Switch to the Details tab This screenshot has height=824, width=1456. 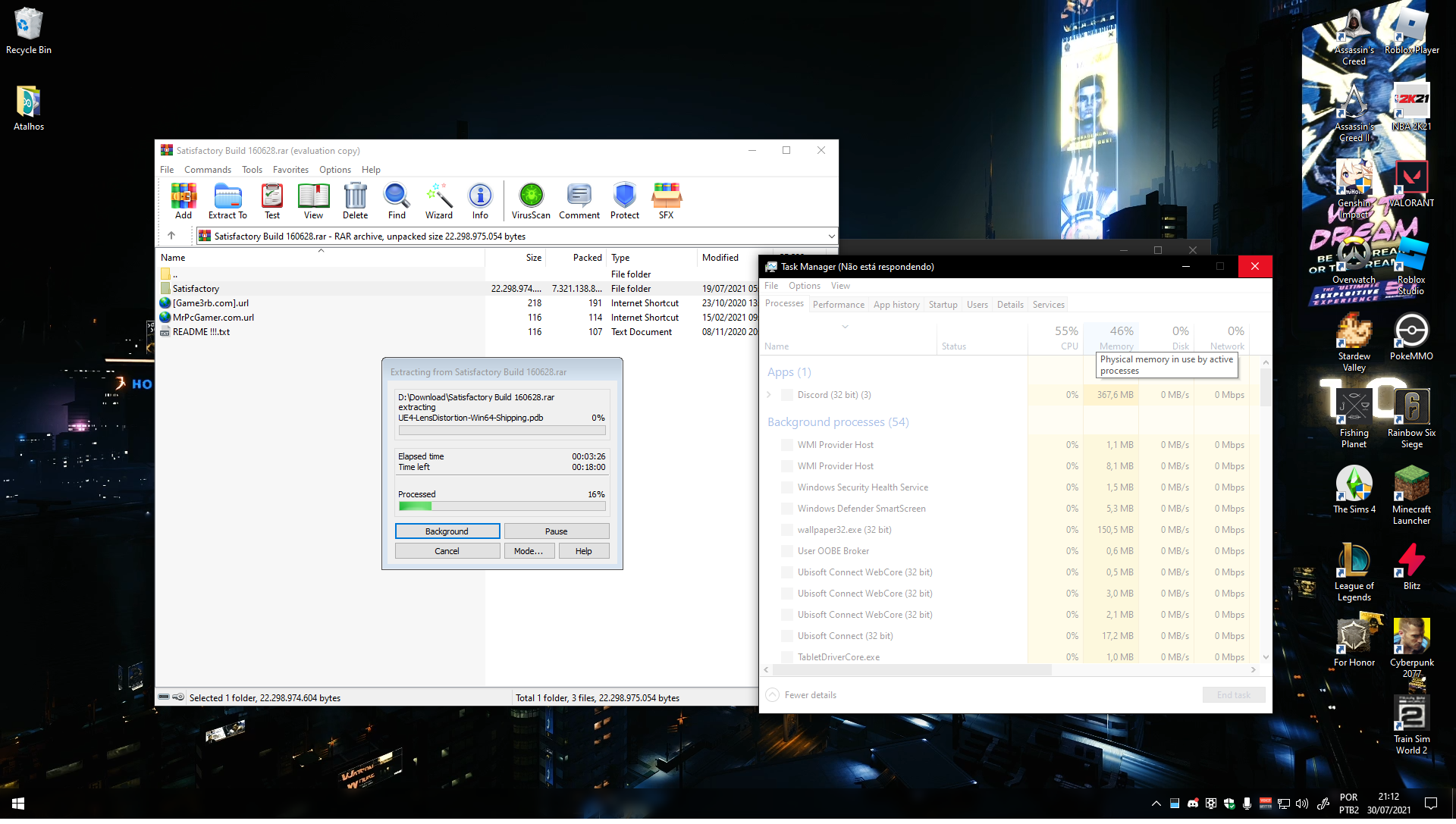[1010, 305]
